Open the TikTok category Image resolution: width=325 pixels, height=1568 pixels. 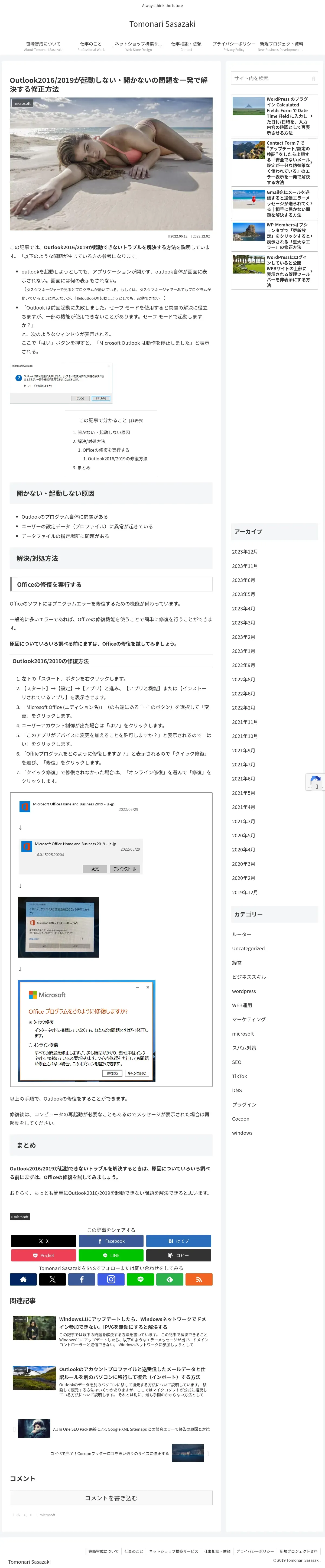coord(239,1076)
